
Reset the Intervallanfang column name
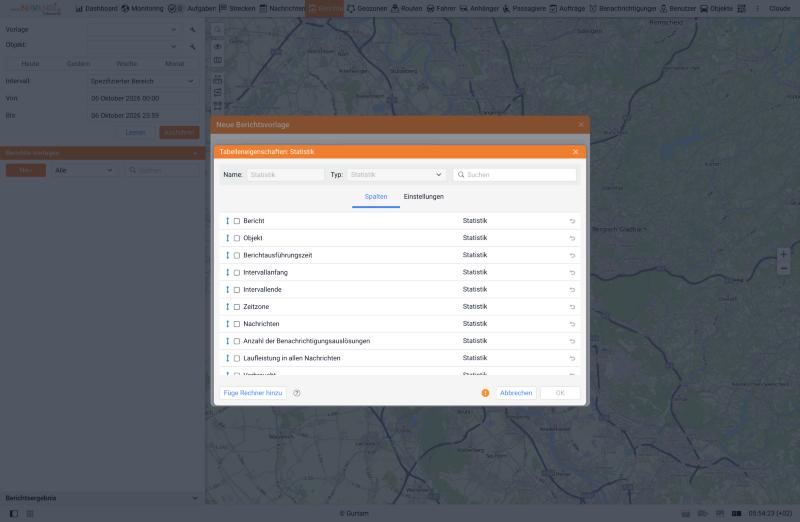click(x=572, y=272)
